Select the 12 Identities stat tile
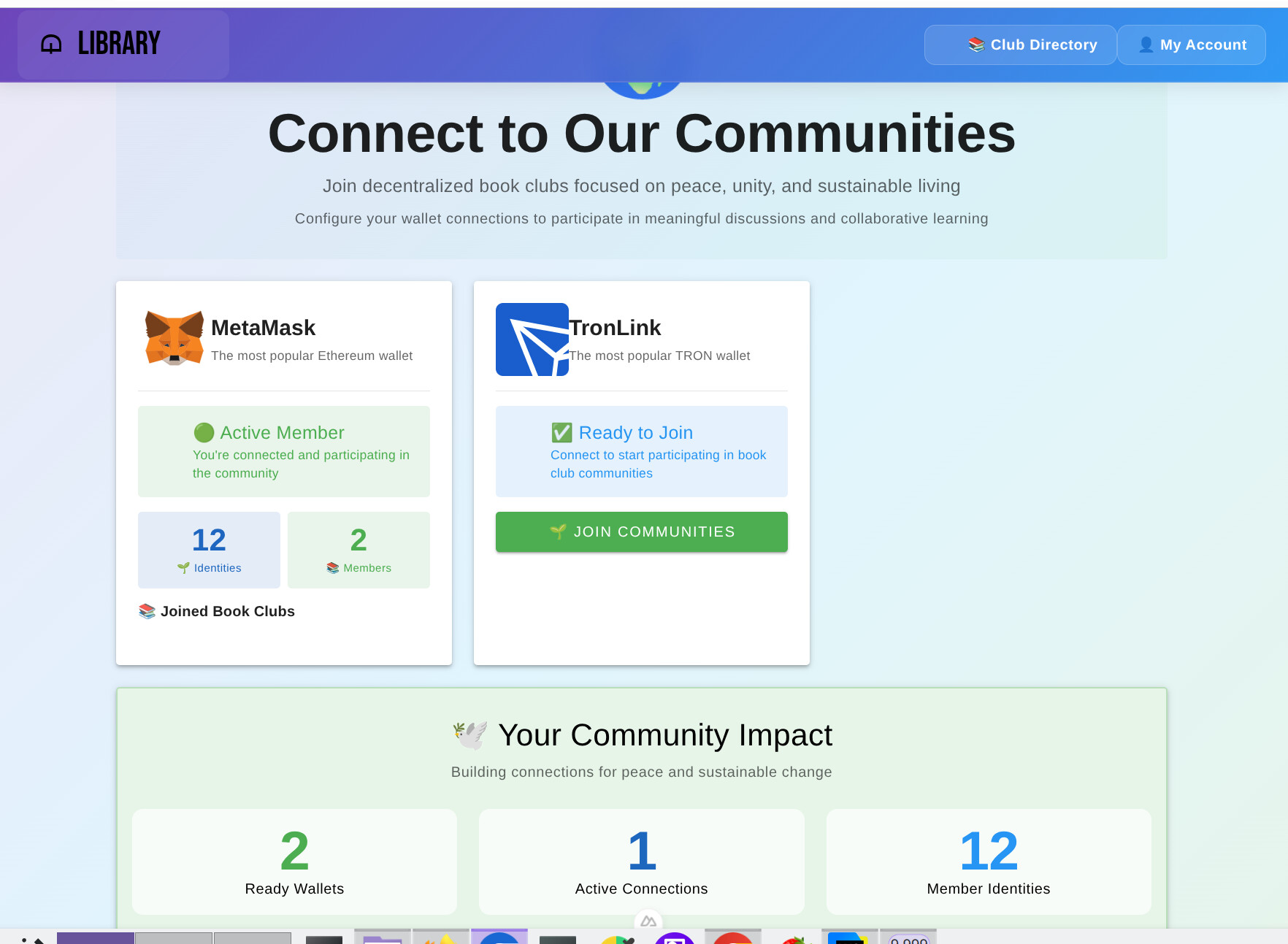 click(209, 550)
